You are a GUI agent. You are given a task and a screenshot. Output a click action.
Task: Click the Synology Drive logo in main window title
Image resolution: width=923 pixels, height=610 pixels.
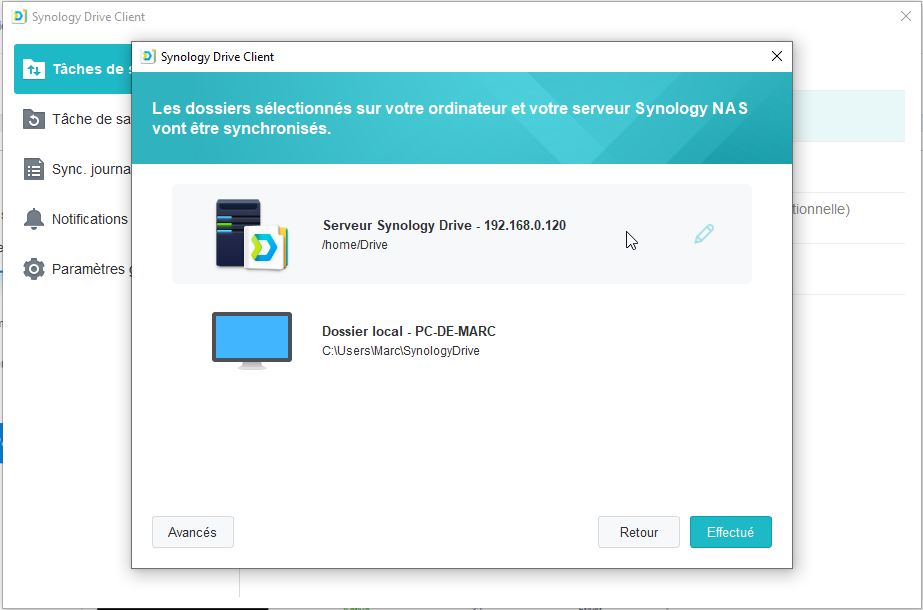tap(19, 16)
